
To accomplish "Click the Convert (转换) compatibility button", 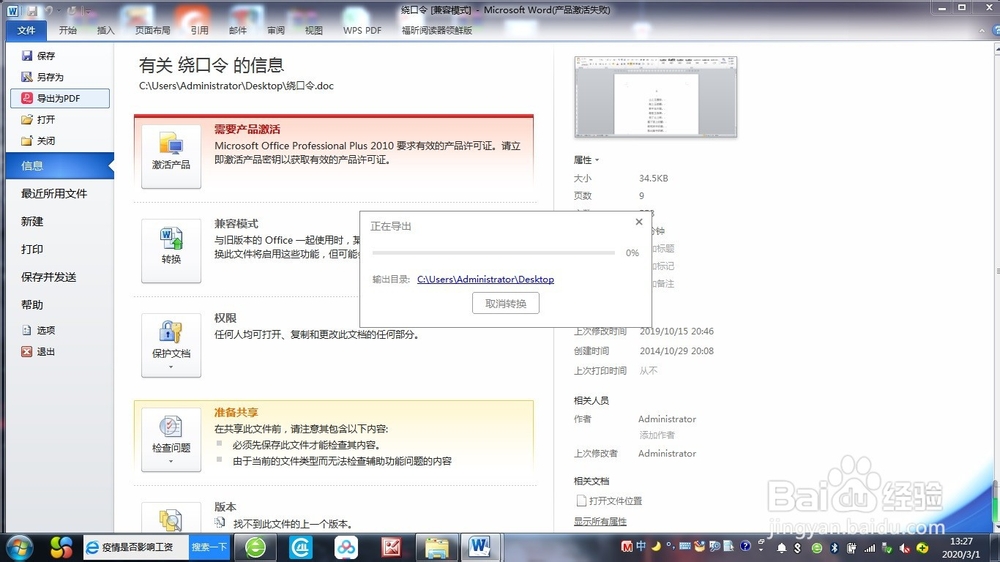I will tap(171, 251).
